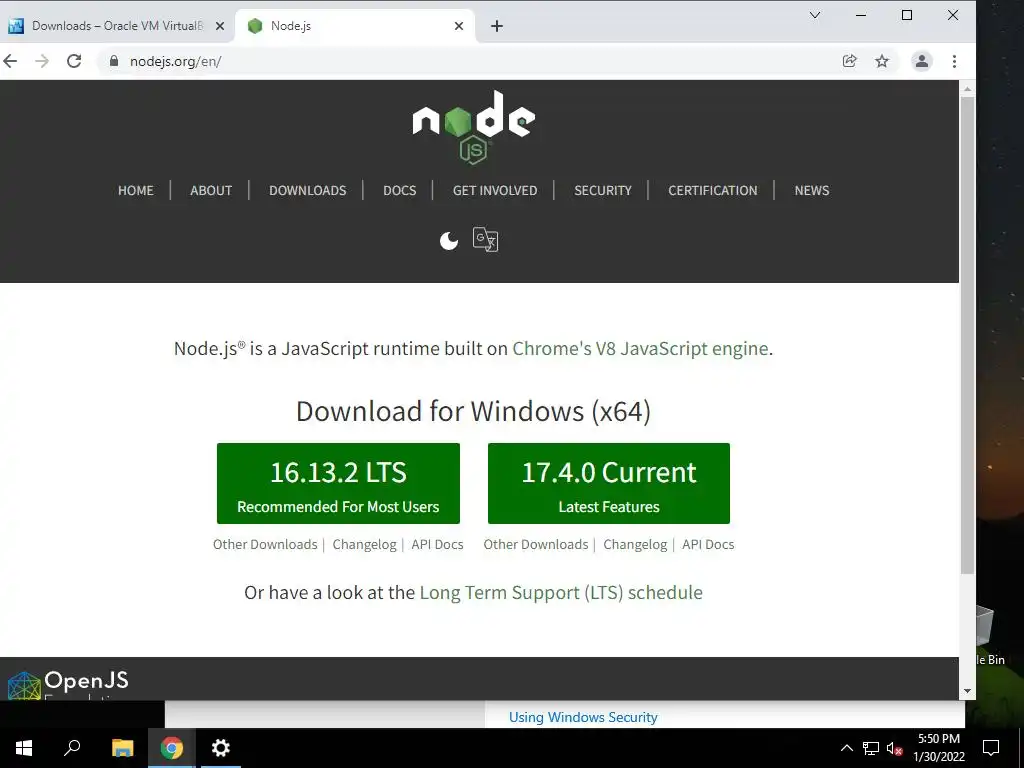Open the CERTIFICATION nav item

click(712, 191)
